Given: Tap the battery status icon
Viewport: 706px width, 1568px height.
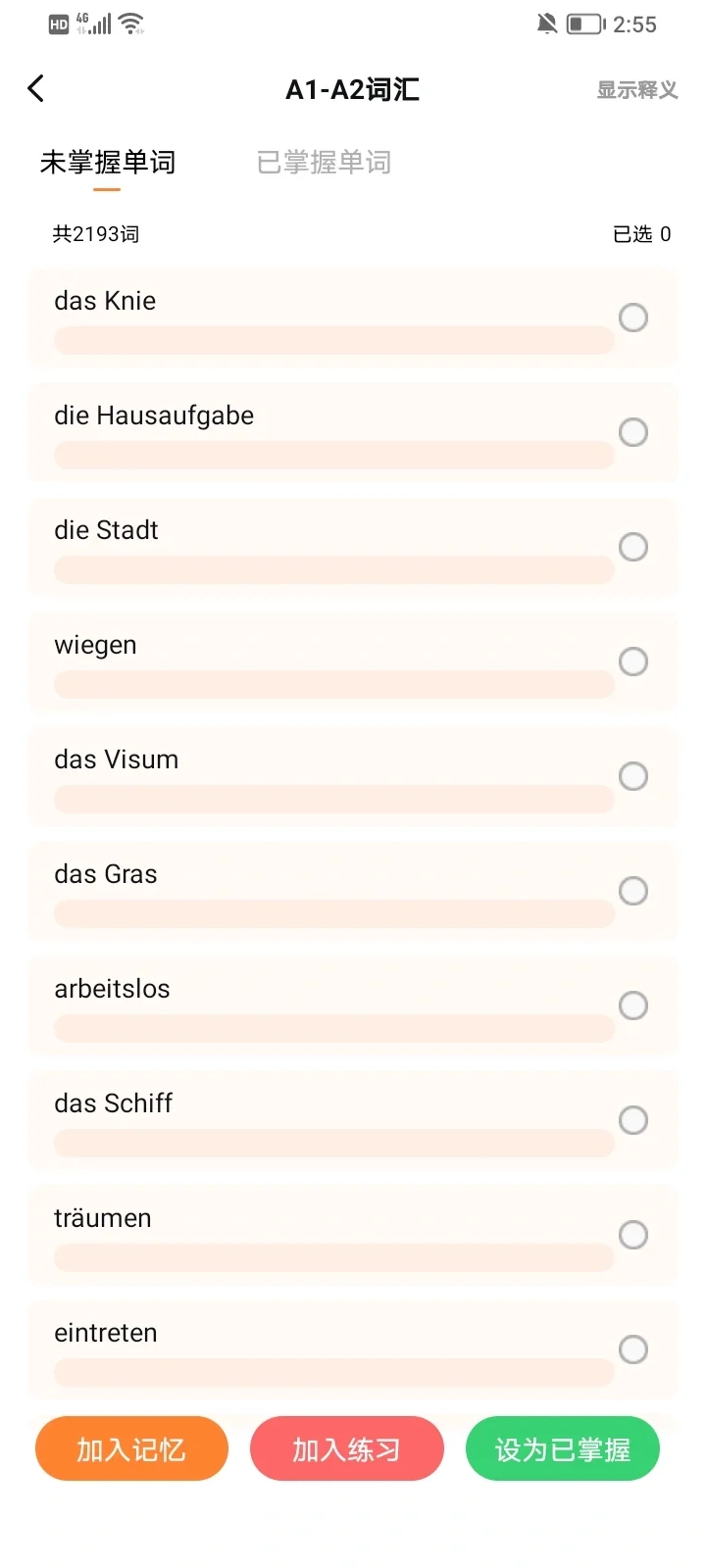Looking at the screenshot, I should pyautogui.click(x=585, y=24).
